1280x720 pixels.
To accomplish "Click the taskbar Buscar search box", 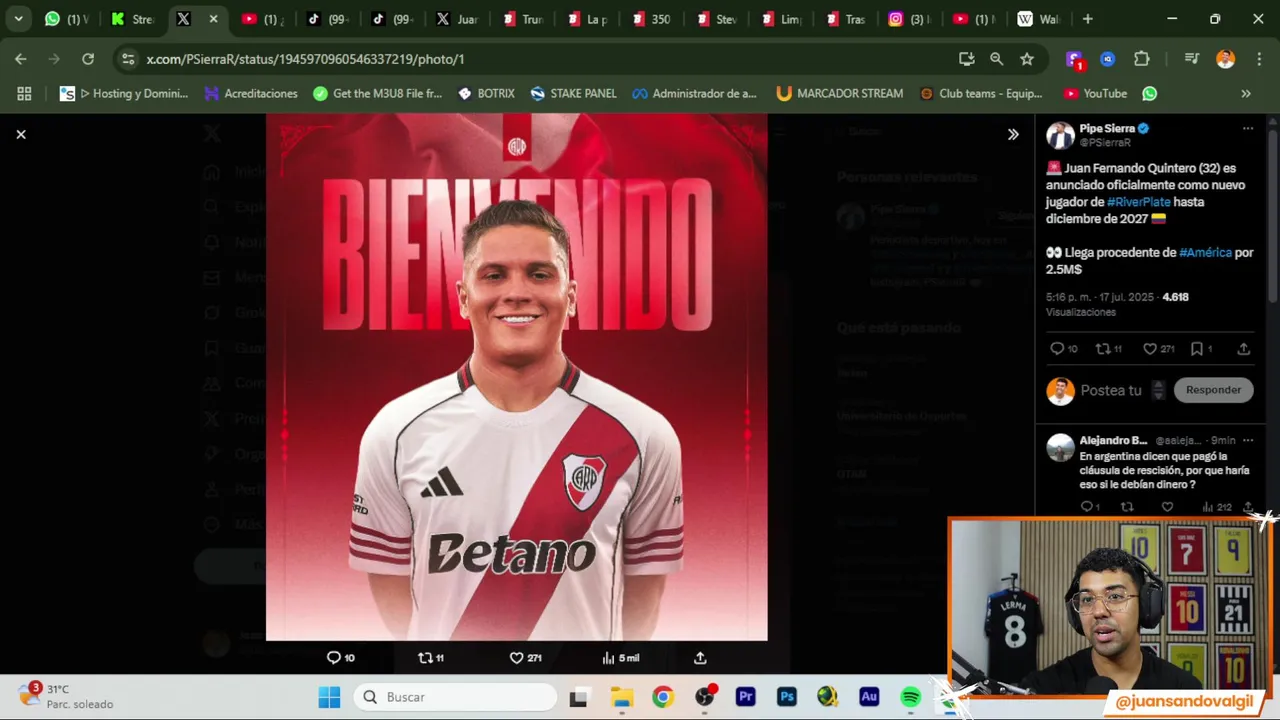I will click(455, 697).
